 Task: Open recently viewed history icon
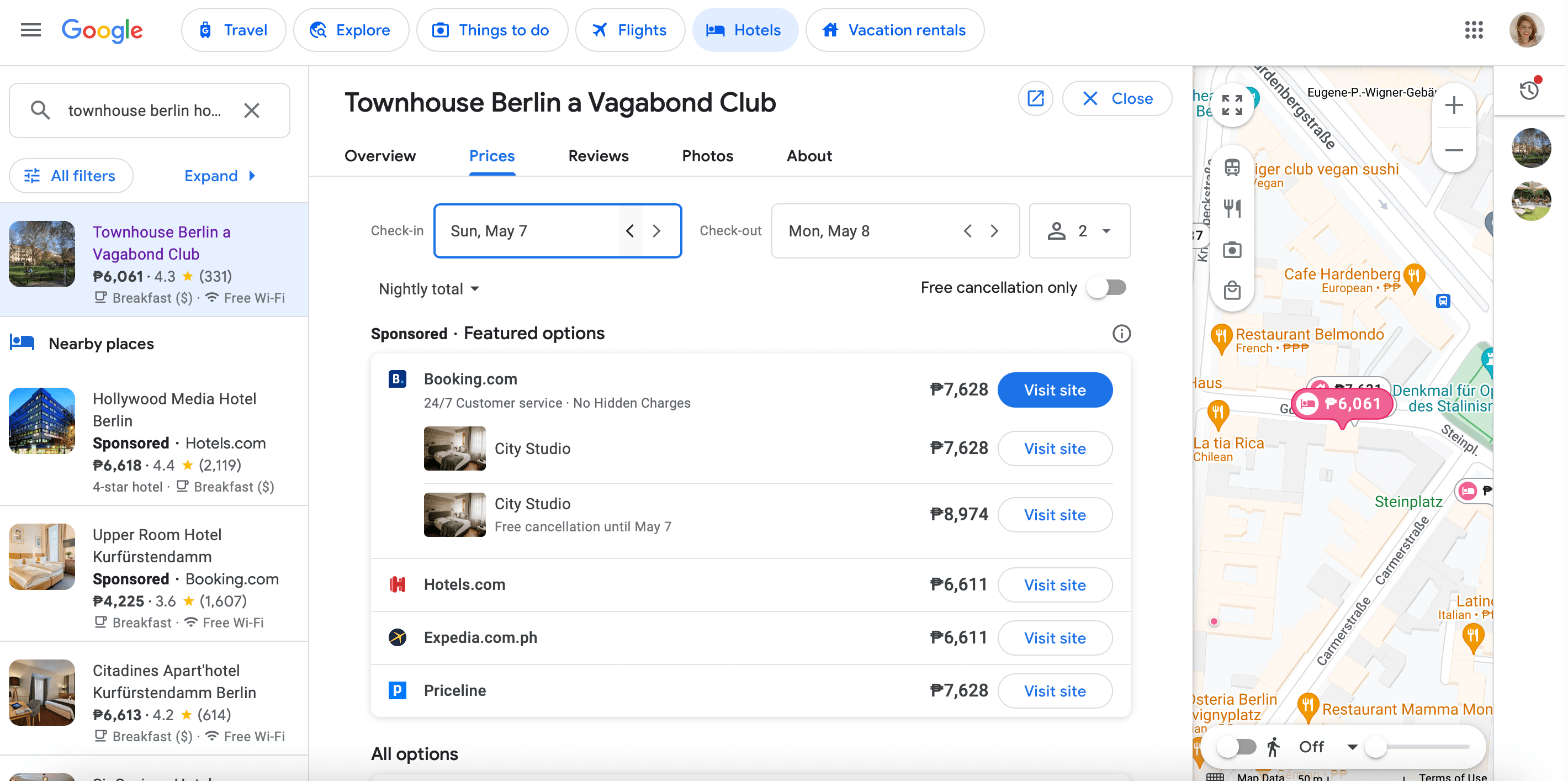click(x=1529, y=90)
